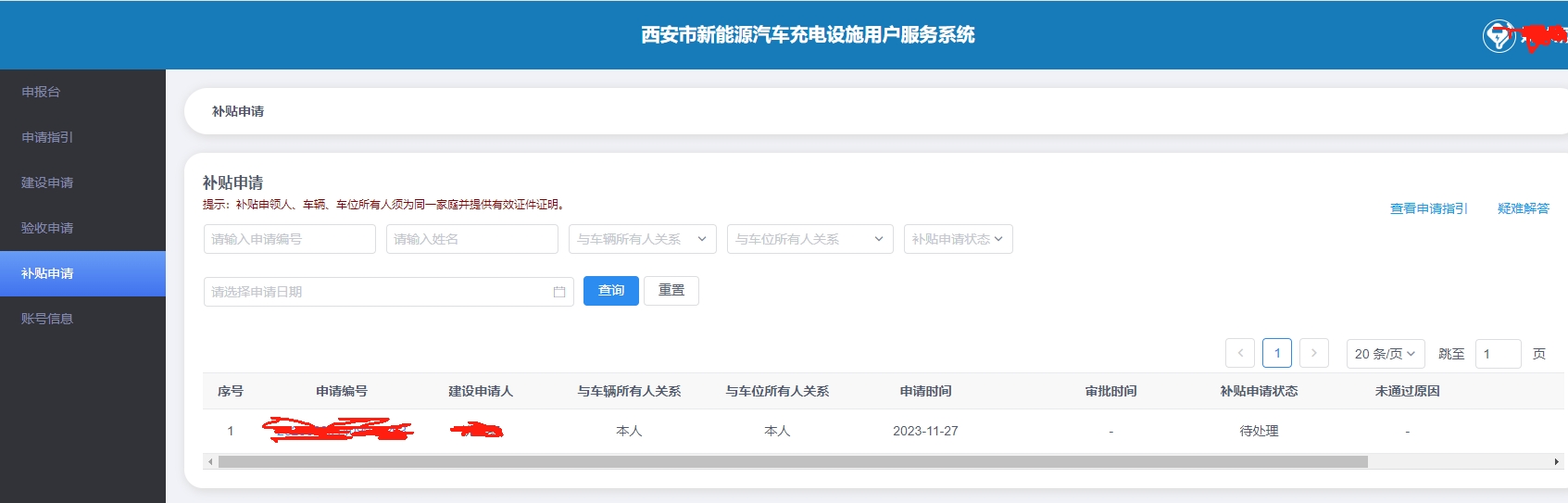
Task: Expand the 与车辆所有人关系 dropdown
Action: coord(642,239)
